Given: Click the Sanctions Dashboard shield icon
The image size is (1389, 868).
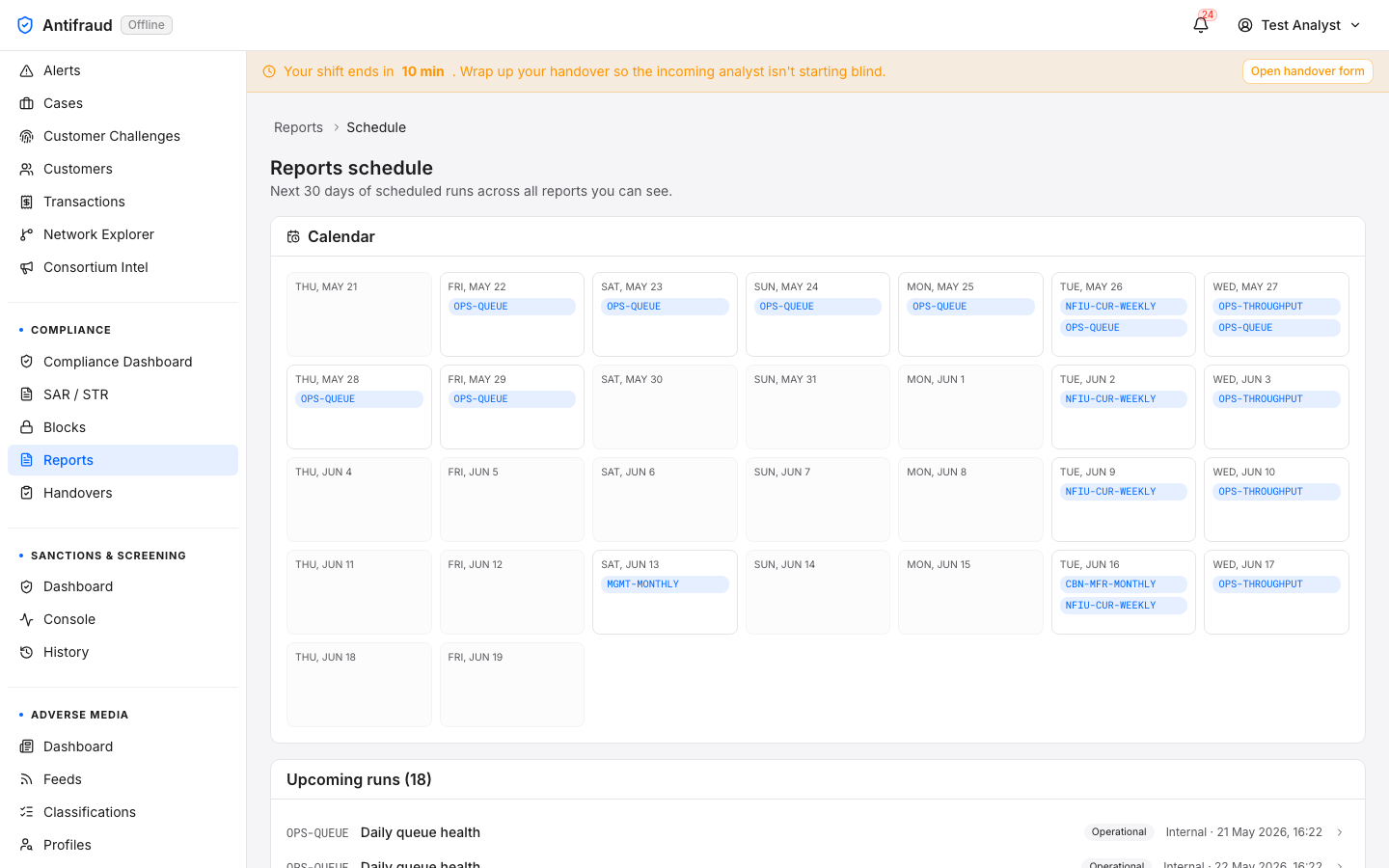Looking at the screenshot, I should pos(27,586).
